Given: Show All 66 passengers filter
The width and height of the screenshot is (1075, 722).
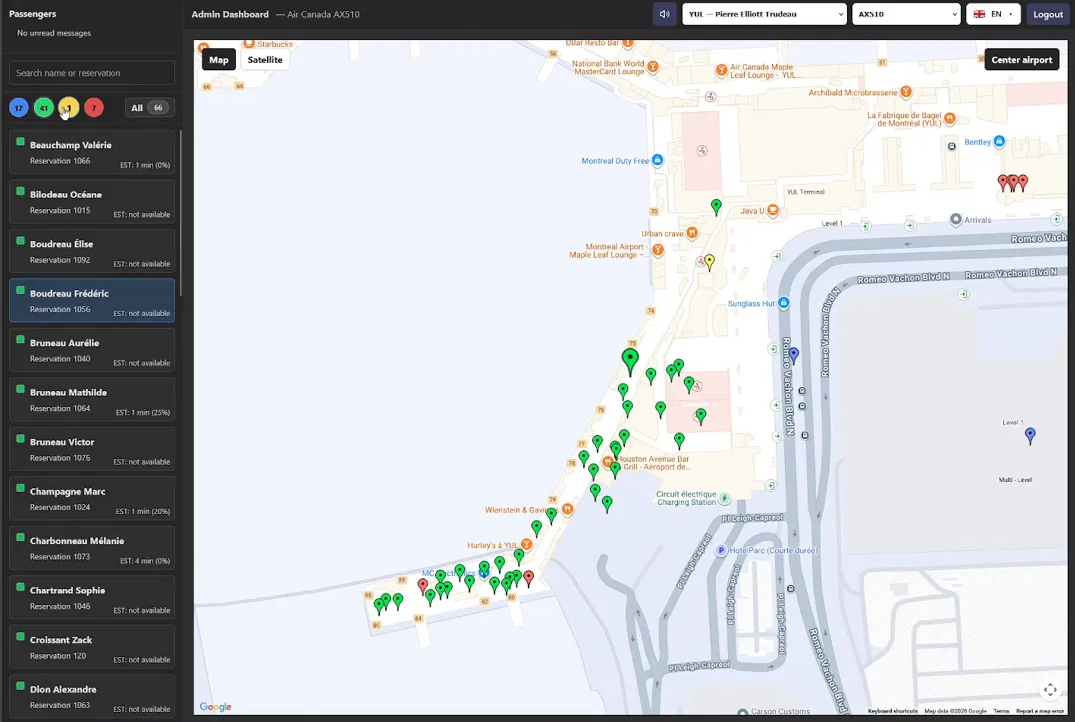Looking at the screenshot, I should click(149, 108).
